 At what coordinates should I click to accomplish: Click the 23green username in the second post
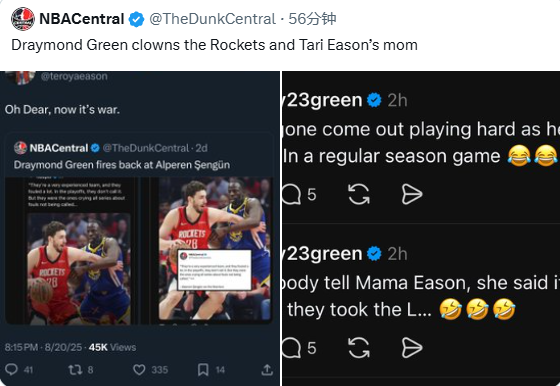323,254
